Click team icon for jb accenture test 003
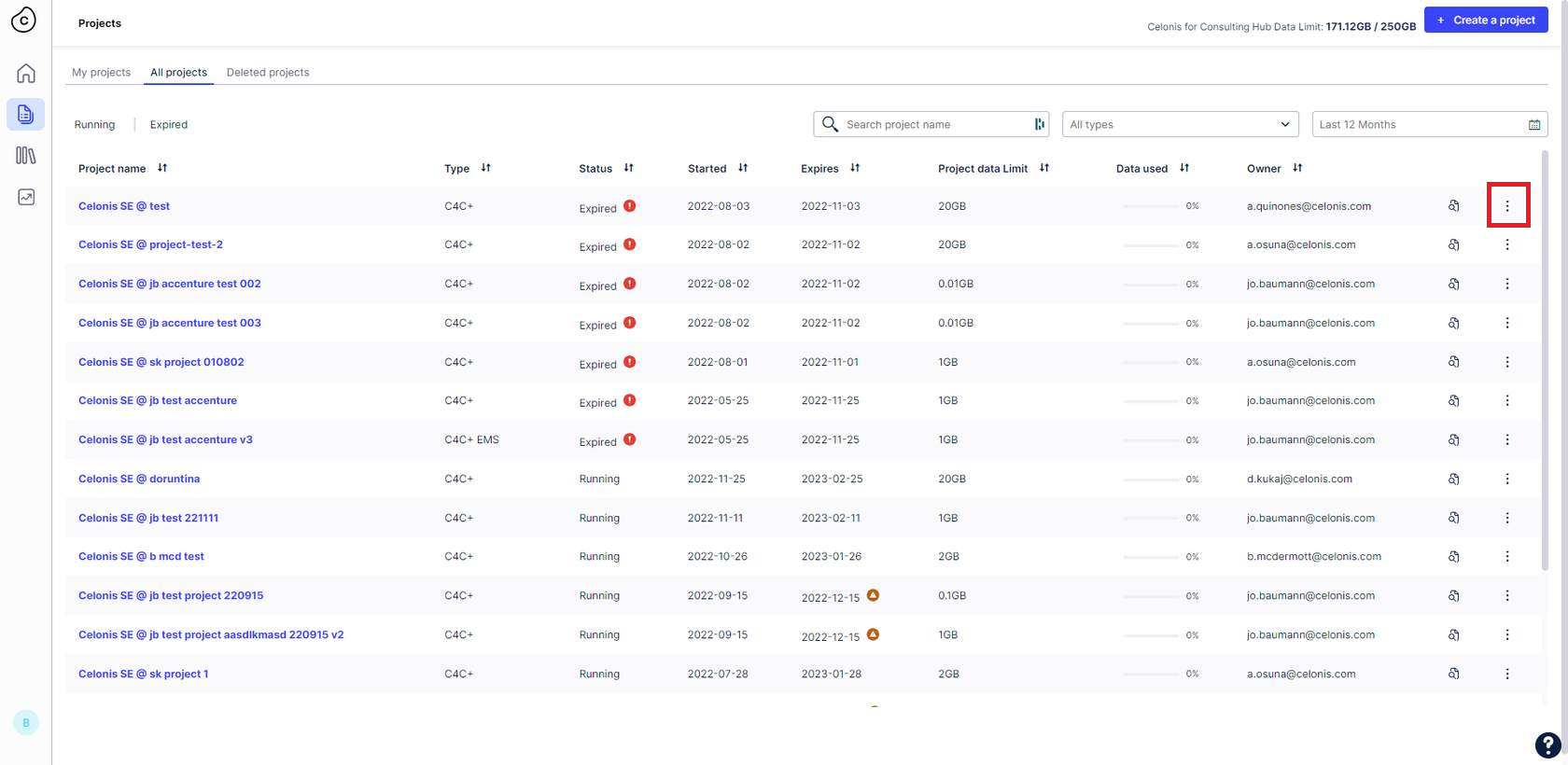The image size is (1568, 765). 1454,323
